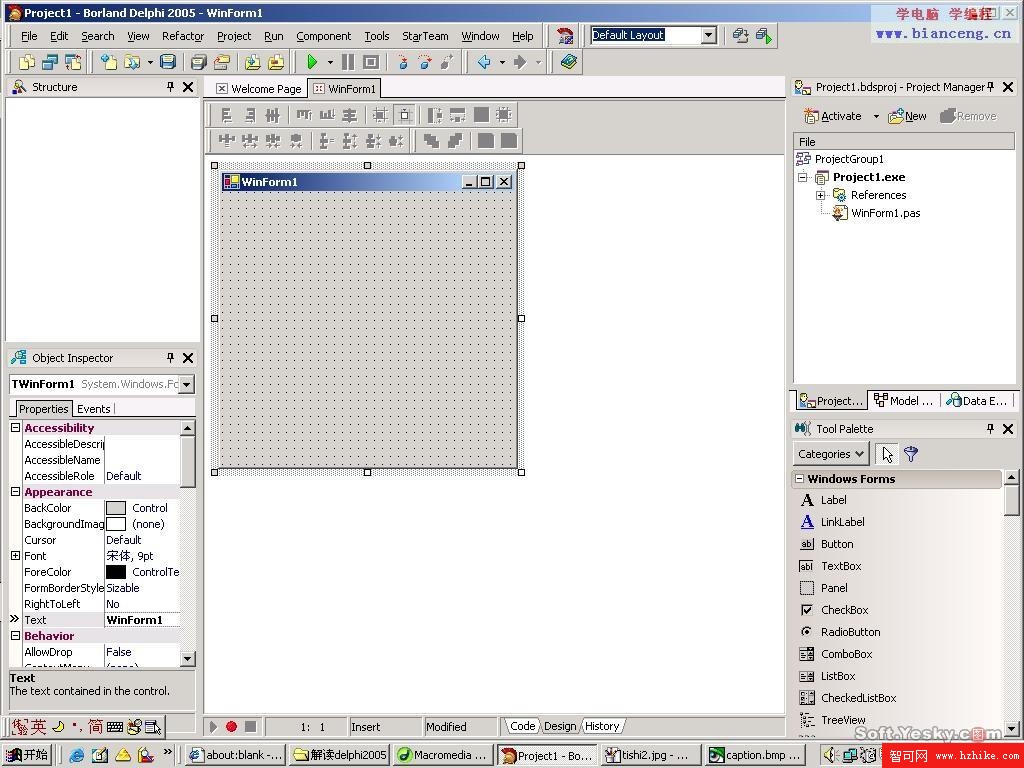
Task: Open the Macromedia taskbar button
Action: click(442, 755)
